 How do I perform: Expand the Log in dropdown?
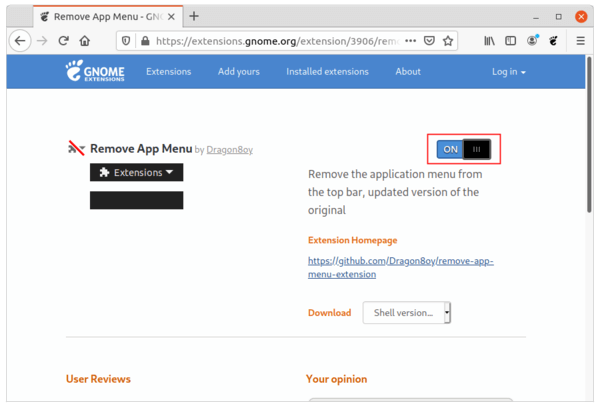coord(509,72)
